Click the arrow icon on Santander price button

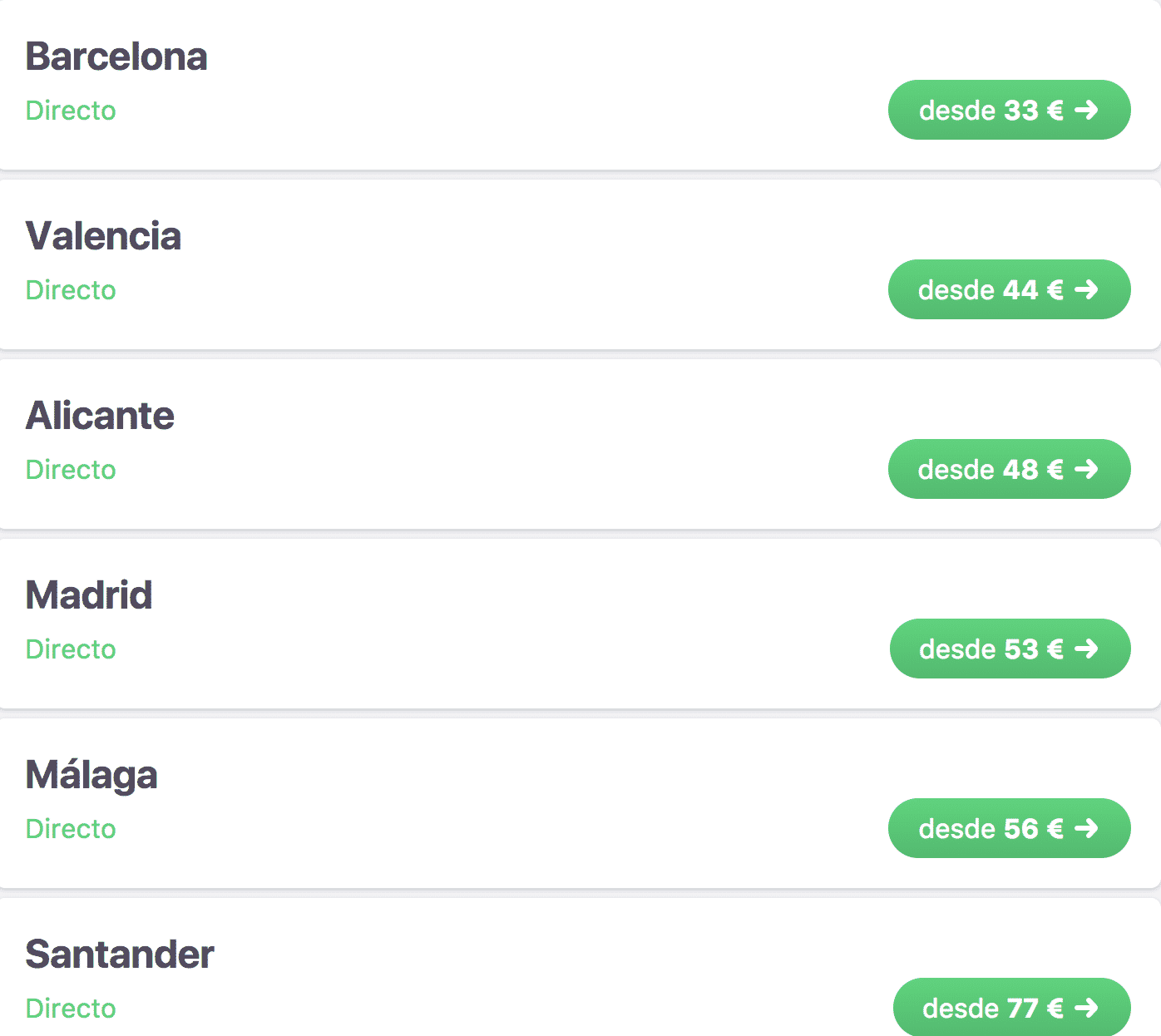pyautogui.click(x=1086, y=1008)
